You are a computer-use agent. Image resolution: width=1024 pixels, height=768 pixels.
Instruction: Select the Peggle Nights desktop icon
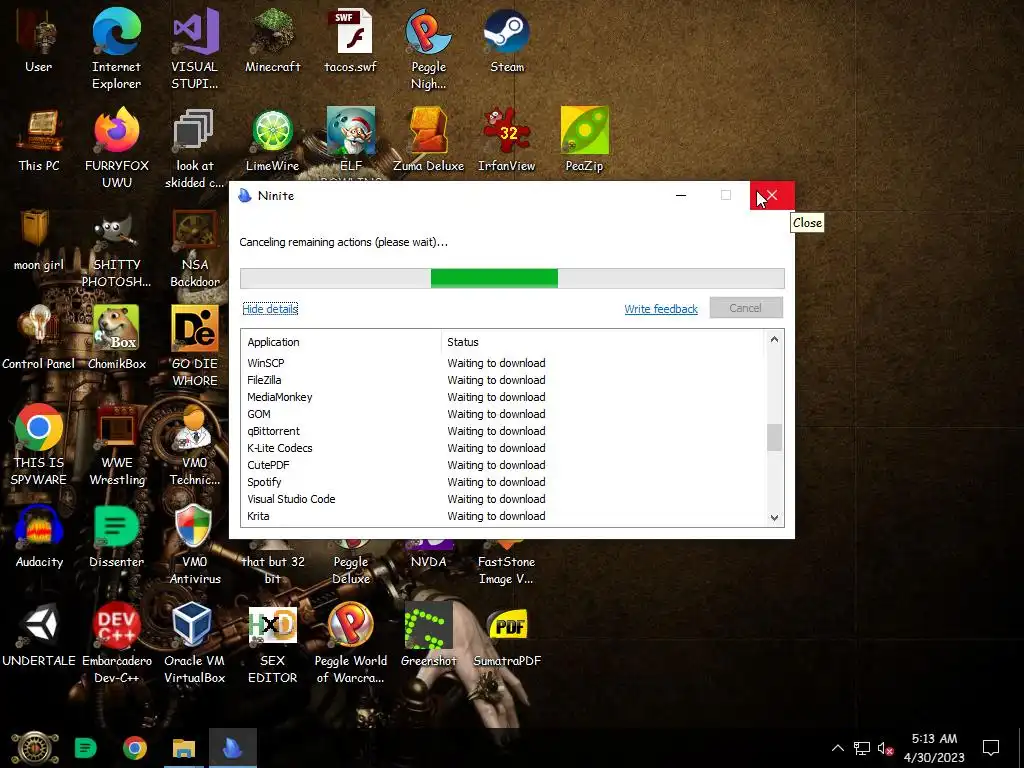coord(428,49)
